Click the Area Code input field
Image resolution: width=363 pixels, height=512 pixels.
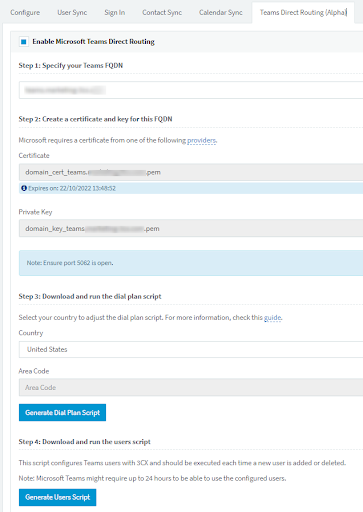click(191, 387)
